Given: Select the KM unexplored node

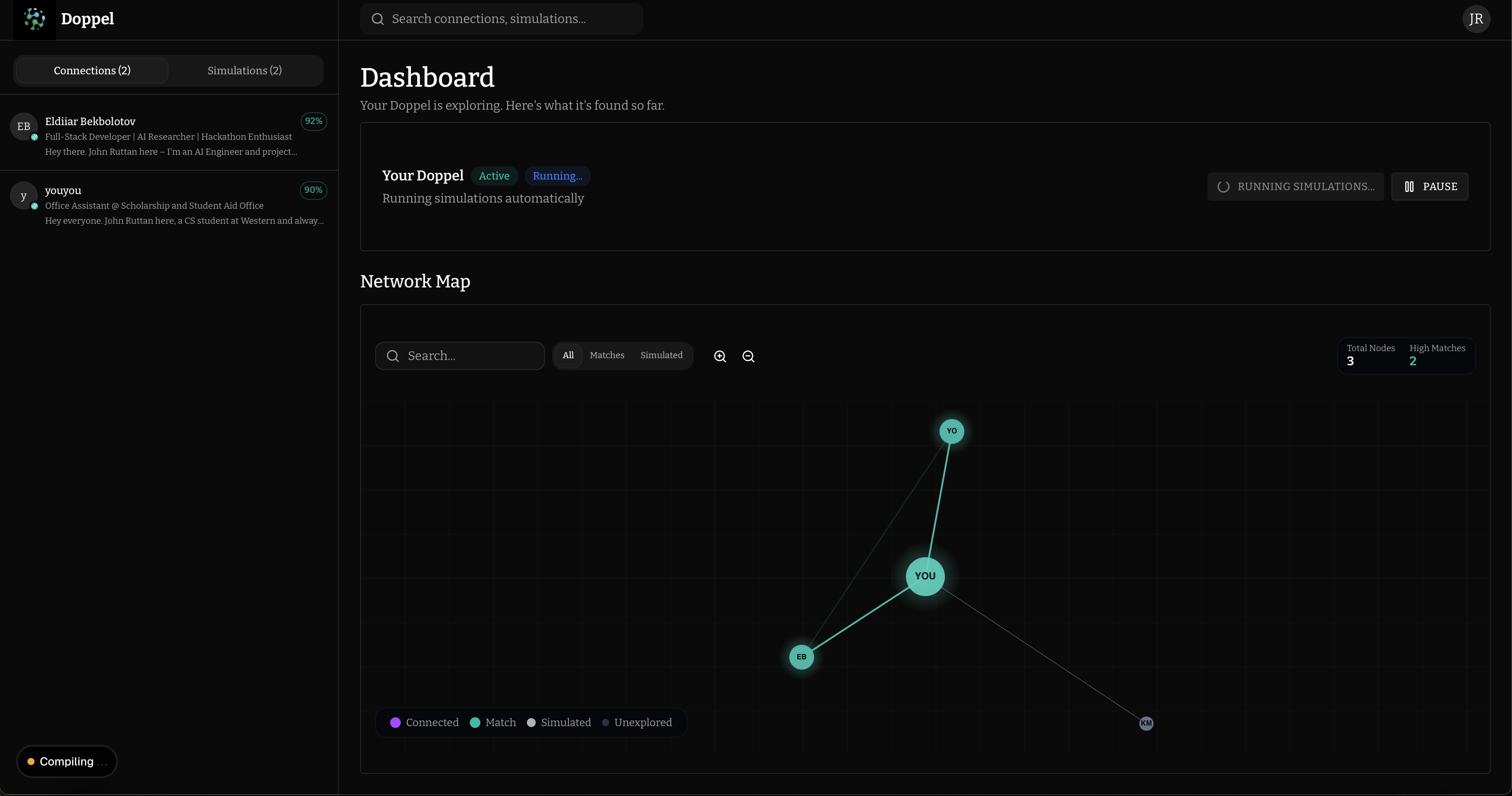Looking at the screenshot, I should point(1146,723).
